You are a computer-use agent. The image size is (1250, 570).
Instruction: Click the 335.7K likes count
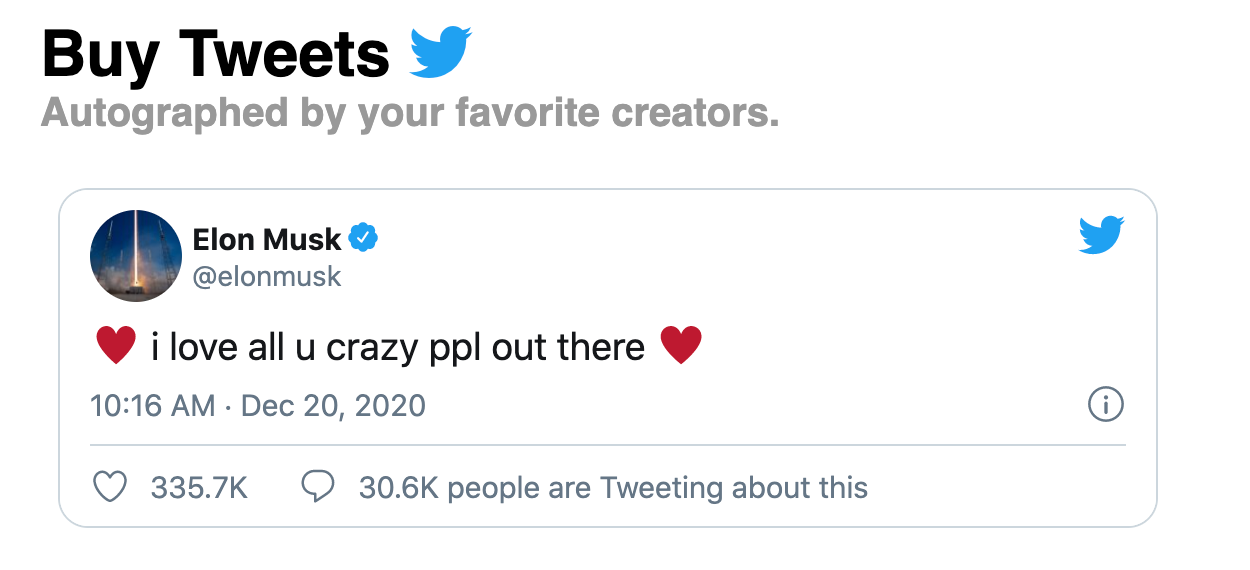pyautogui.click(x=199, y=488)
